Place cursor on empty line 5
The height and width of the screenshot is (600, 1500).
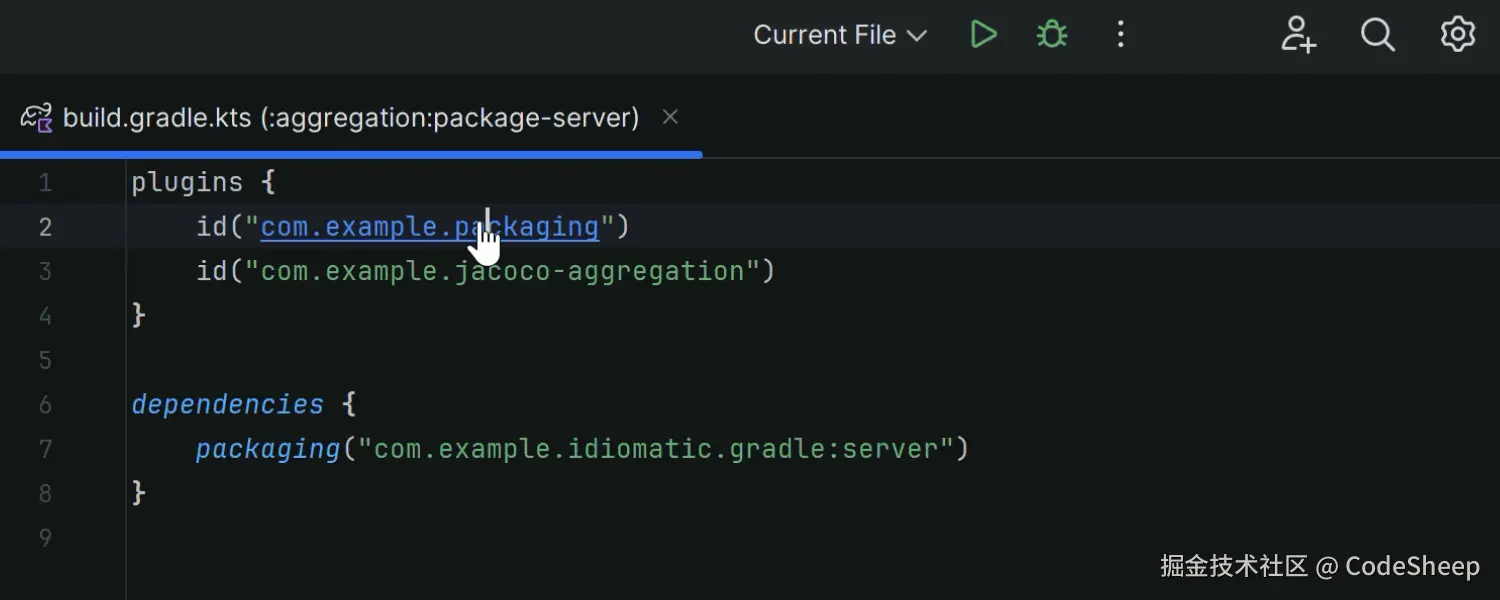pyautogui.click(x=400, y=360)
